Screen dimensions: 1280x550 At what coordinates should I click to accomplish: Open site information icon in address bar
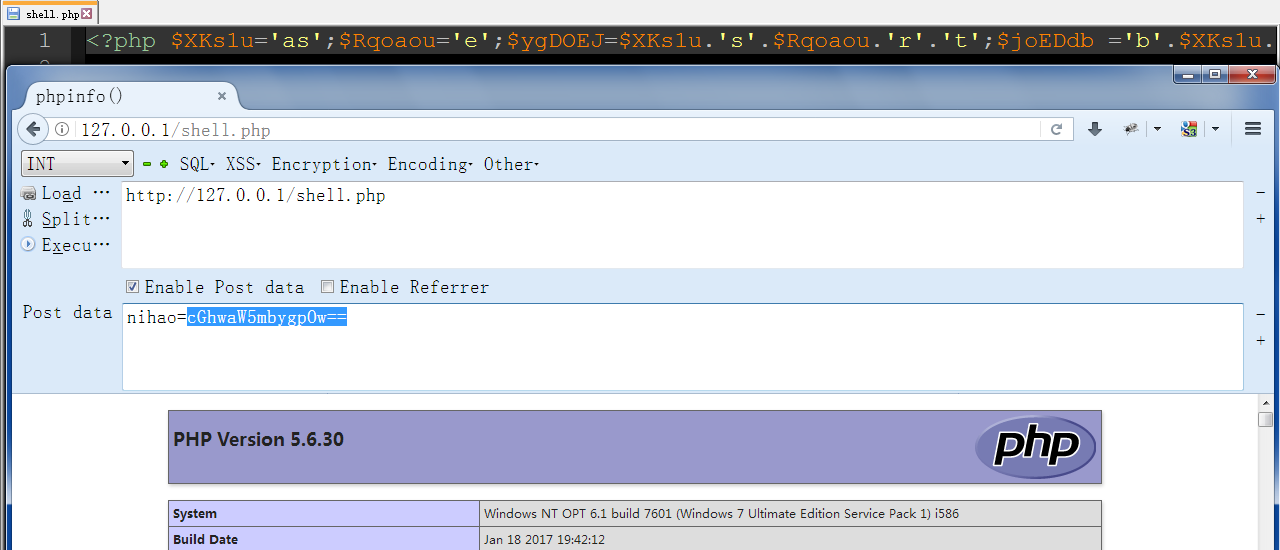62,129
